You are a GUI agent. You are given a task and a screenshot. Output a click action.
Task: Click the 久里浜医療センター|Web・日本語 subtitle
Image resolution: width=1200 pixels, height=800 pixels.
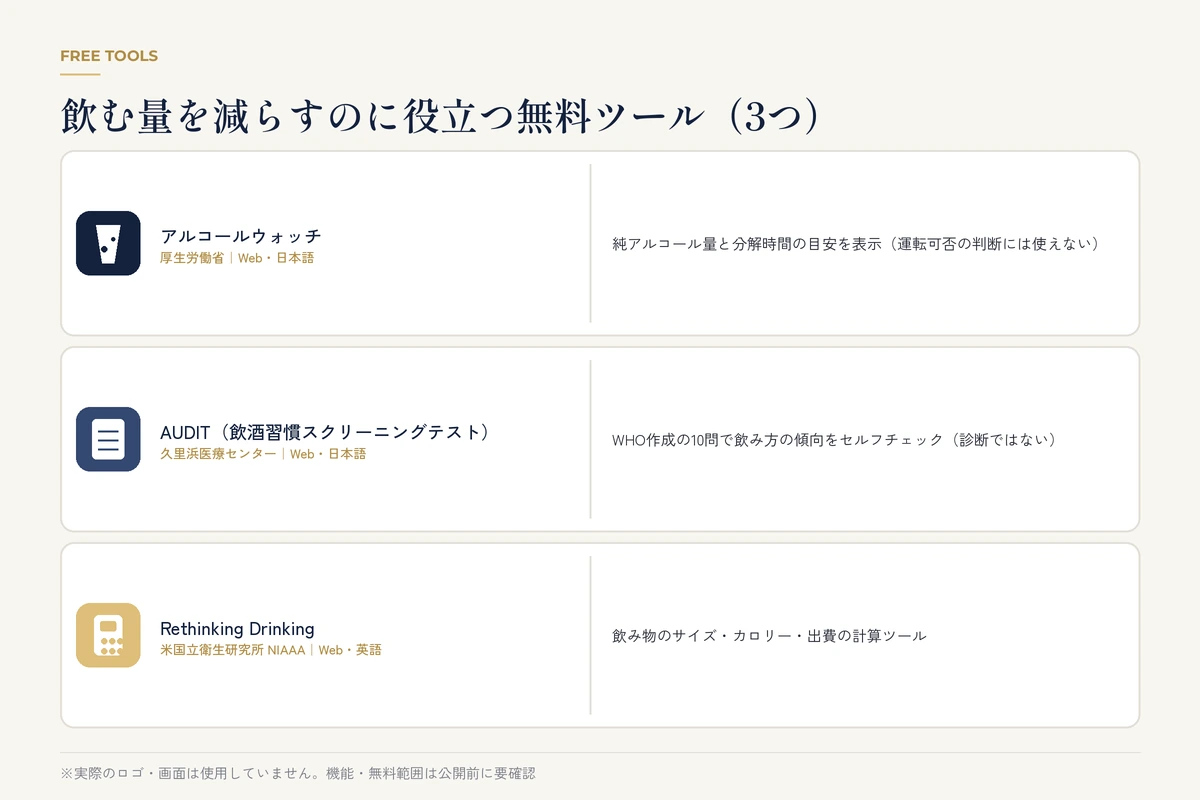point(263,454)
